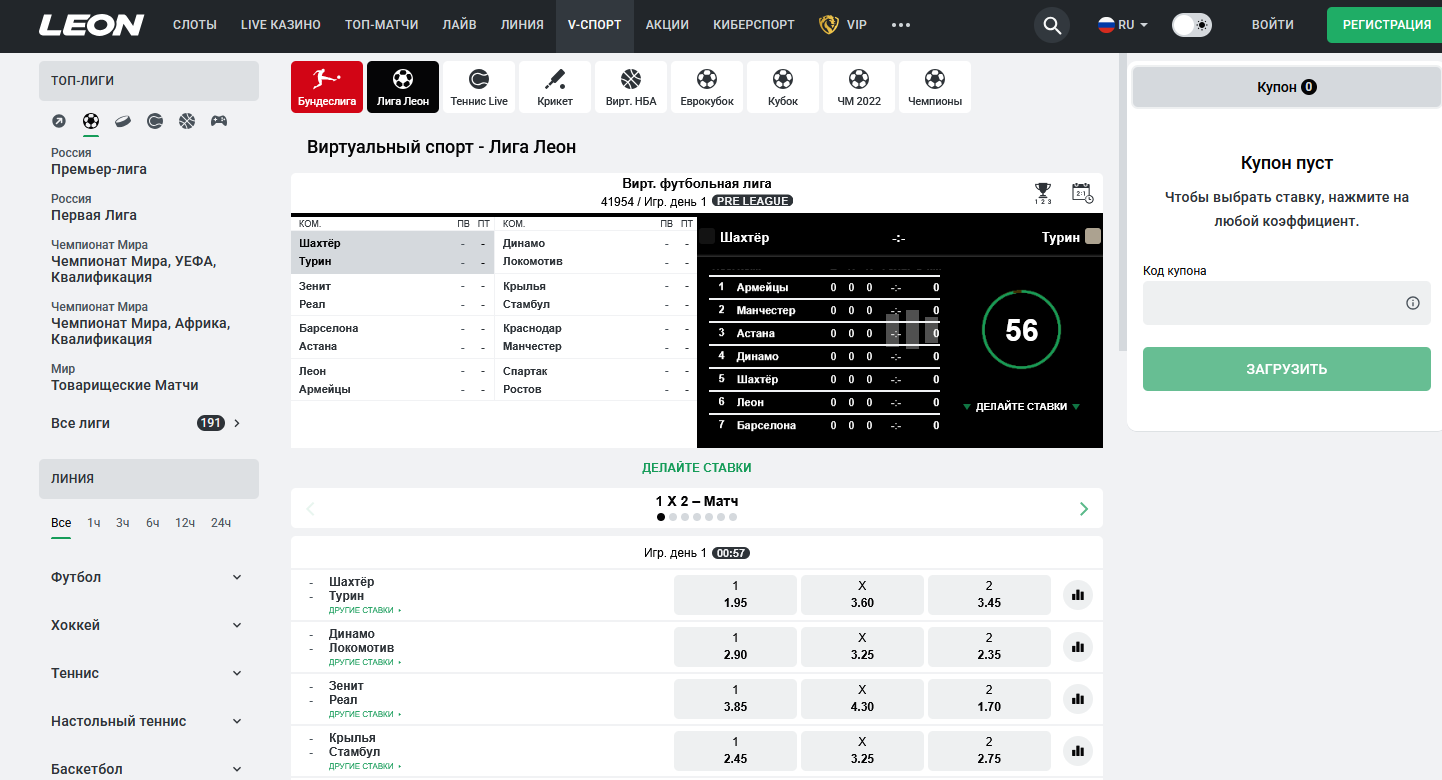Image resolution: width=1442 pixels, height=780 pixels.
Task: Open the RU language dropdown
Action: coord(1123,25)
